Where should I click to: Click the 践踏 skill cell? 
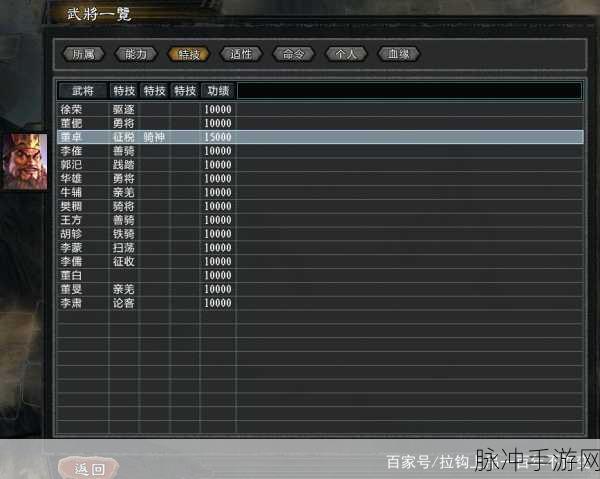(124, 165)
